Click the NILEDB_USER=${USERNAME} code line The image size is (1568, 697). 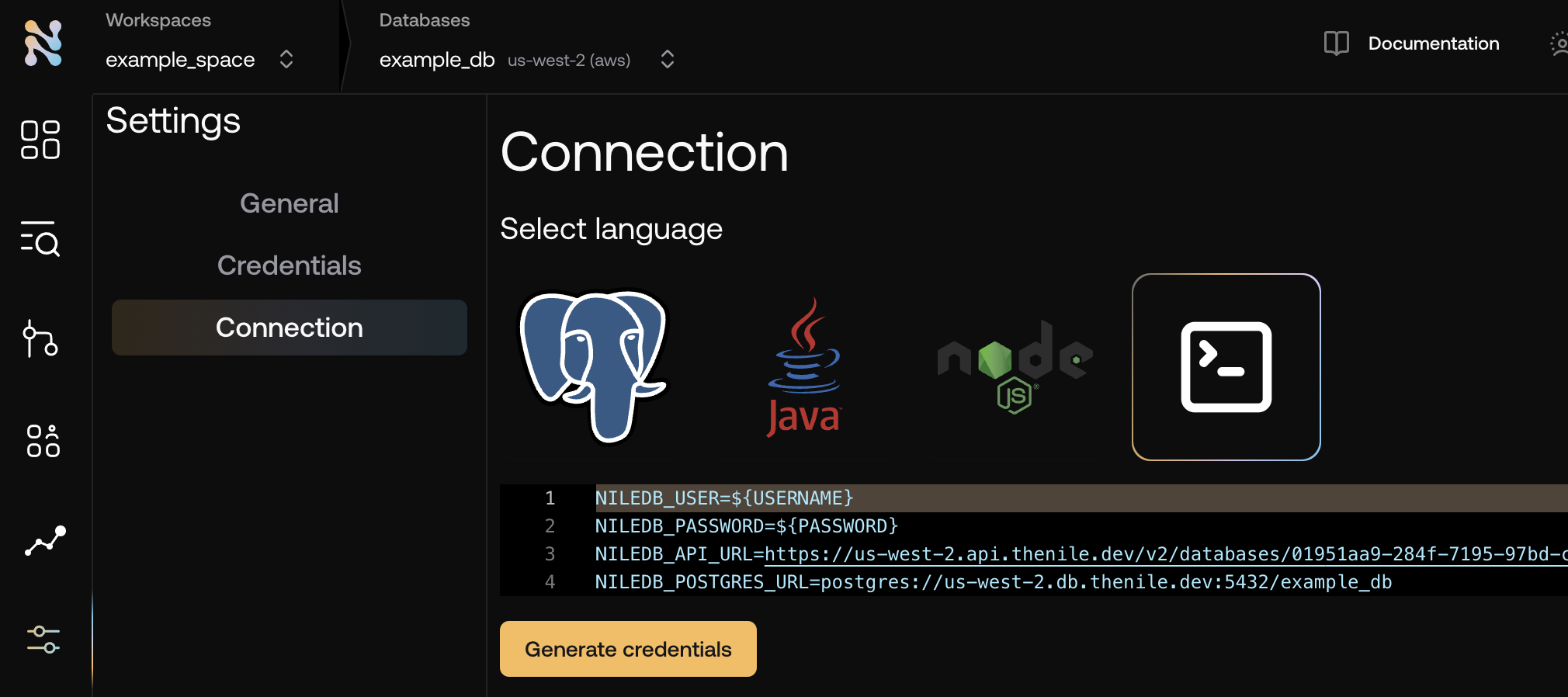coord(724,498)
